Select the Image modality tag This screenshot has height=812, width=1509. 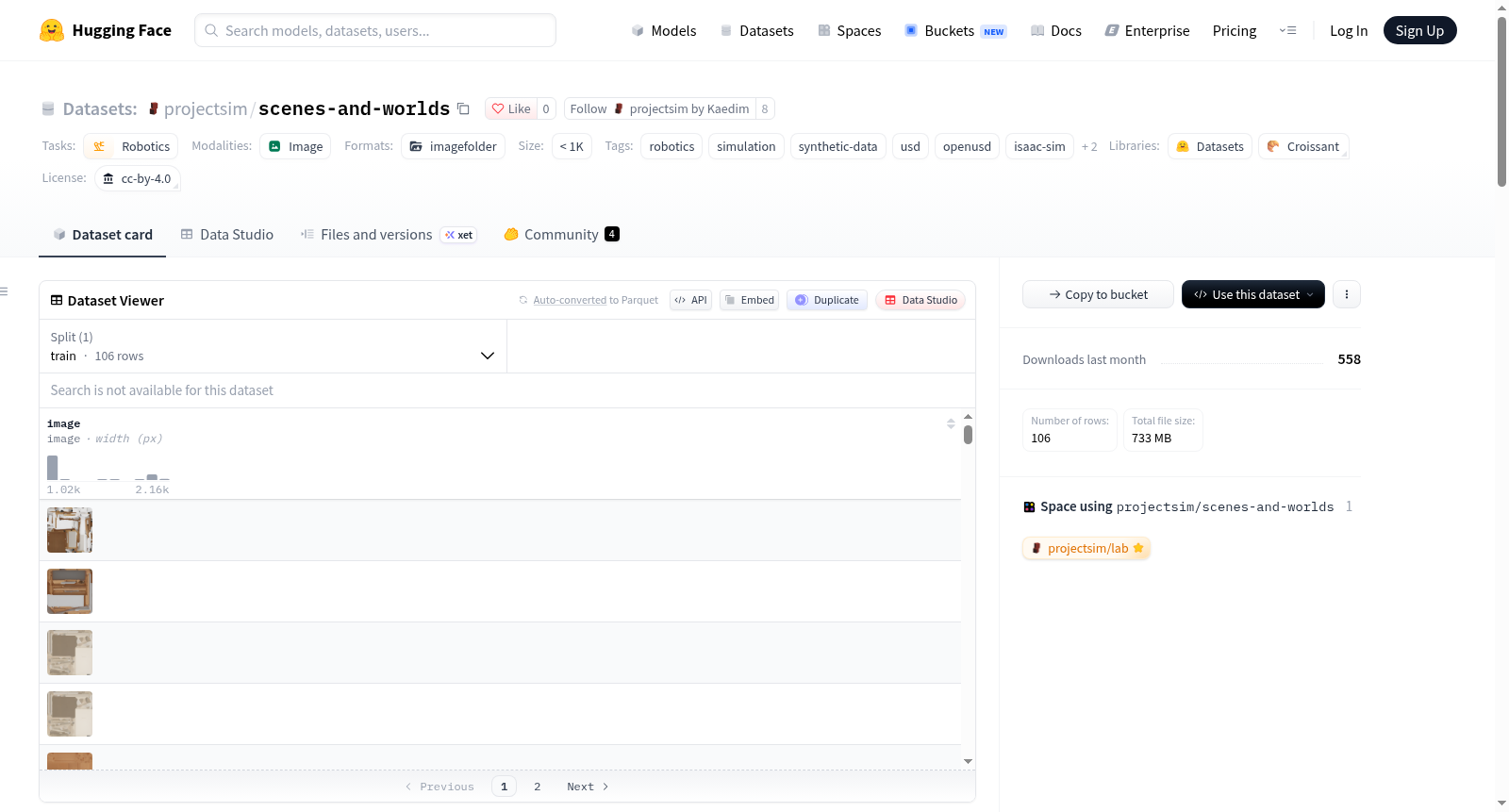[295, 146]
